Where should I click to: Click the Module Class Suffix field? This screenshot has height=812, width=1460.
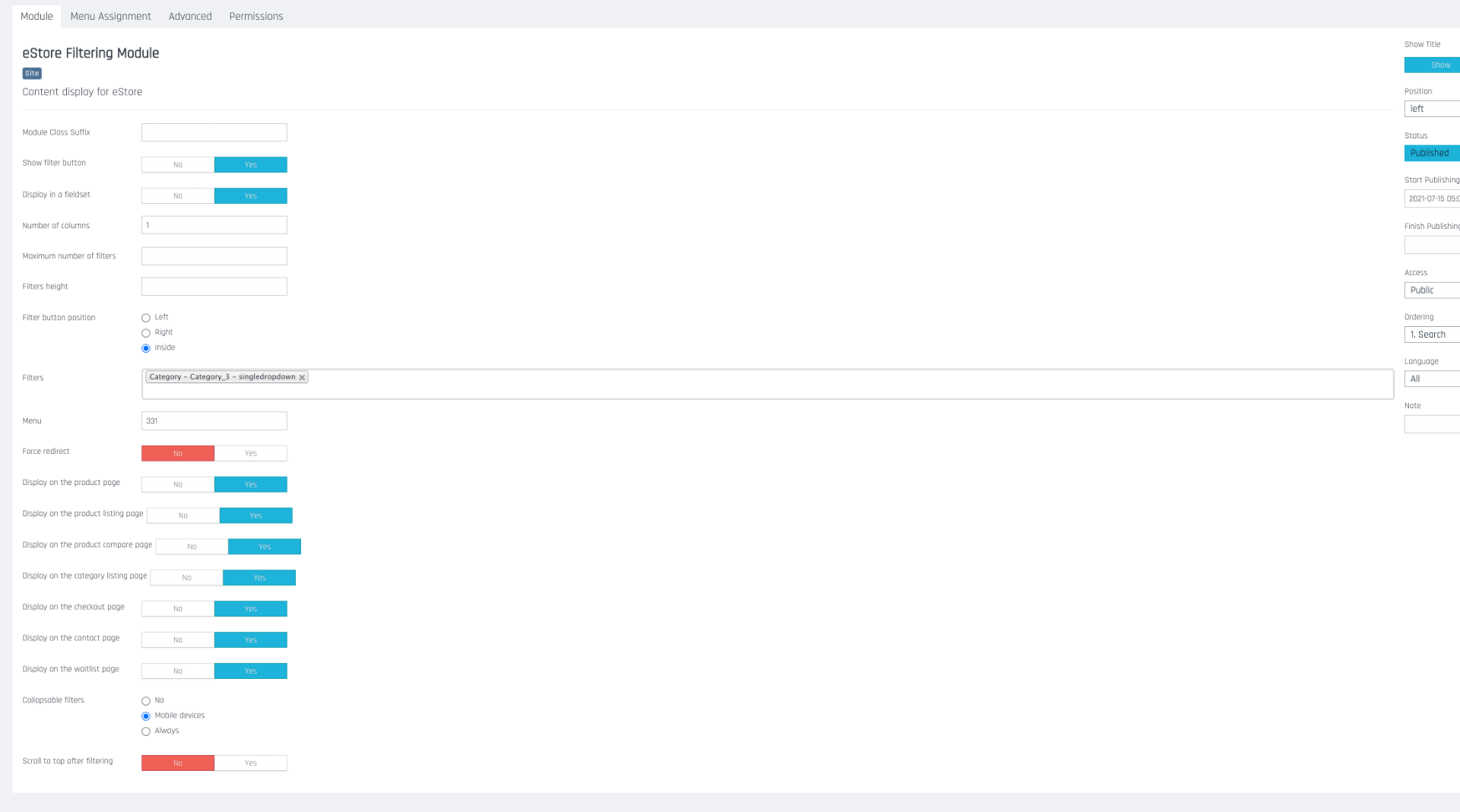pyautogui.click(x=214, y=132)
